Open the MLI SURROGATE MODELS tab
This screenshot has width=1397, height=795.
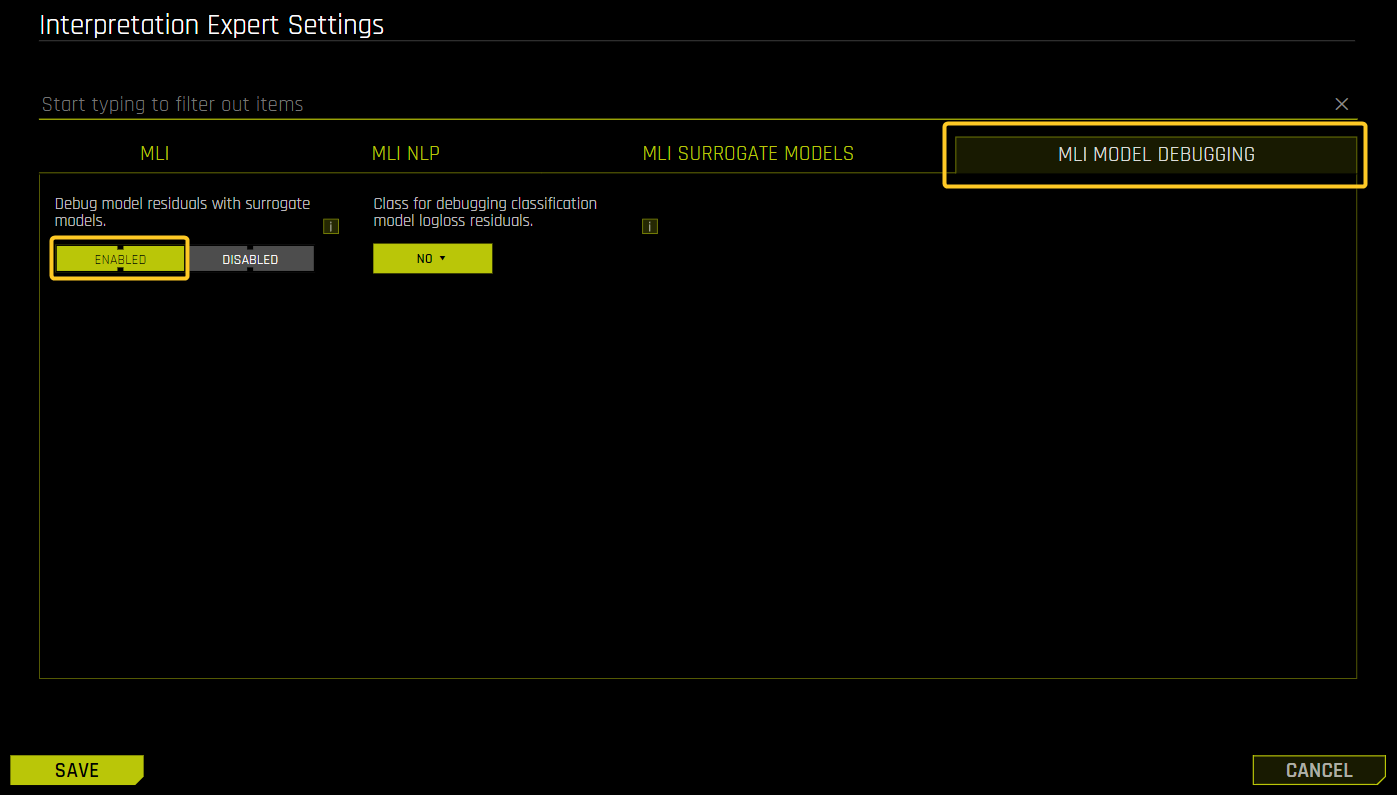(x=748, y=153)
